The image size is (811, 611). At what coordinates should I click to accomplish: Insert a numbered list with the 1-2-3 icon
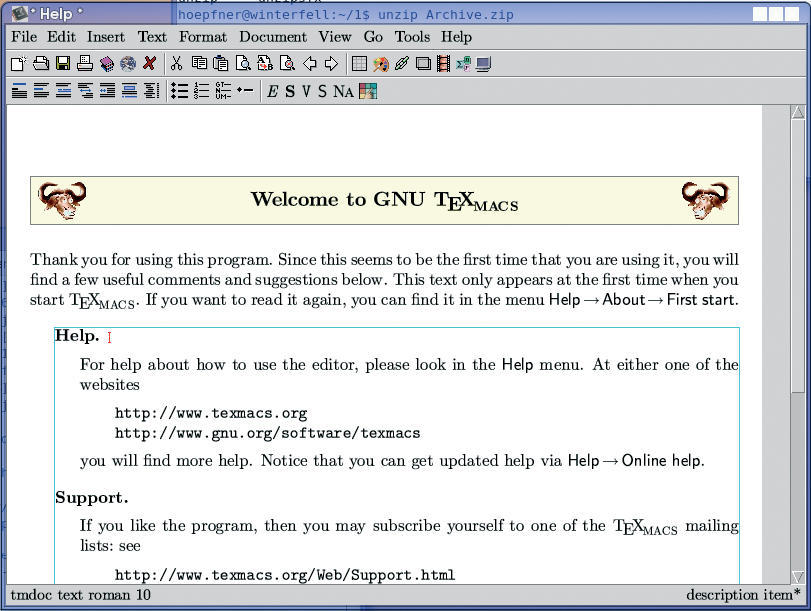tap(201, 91)
